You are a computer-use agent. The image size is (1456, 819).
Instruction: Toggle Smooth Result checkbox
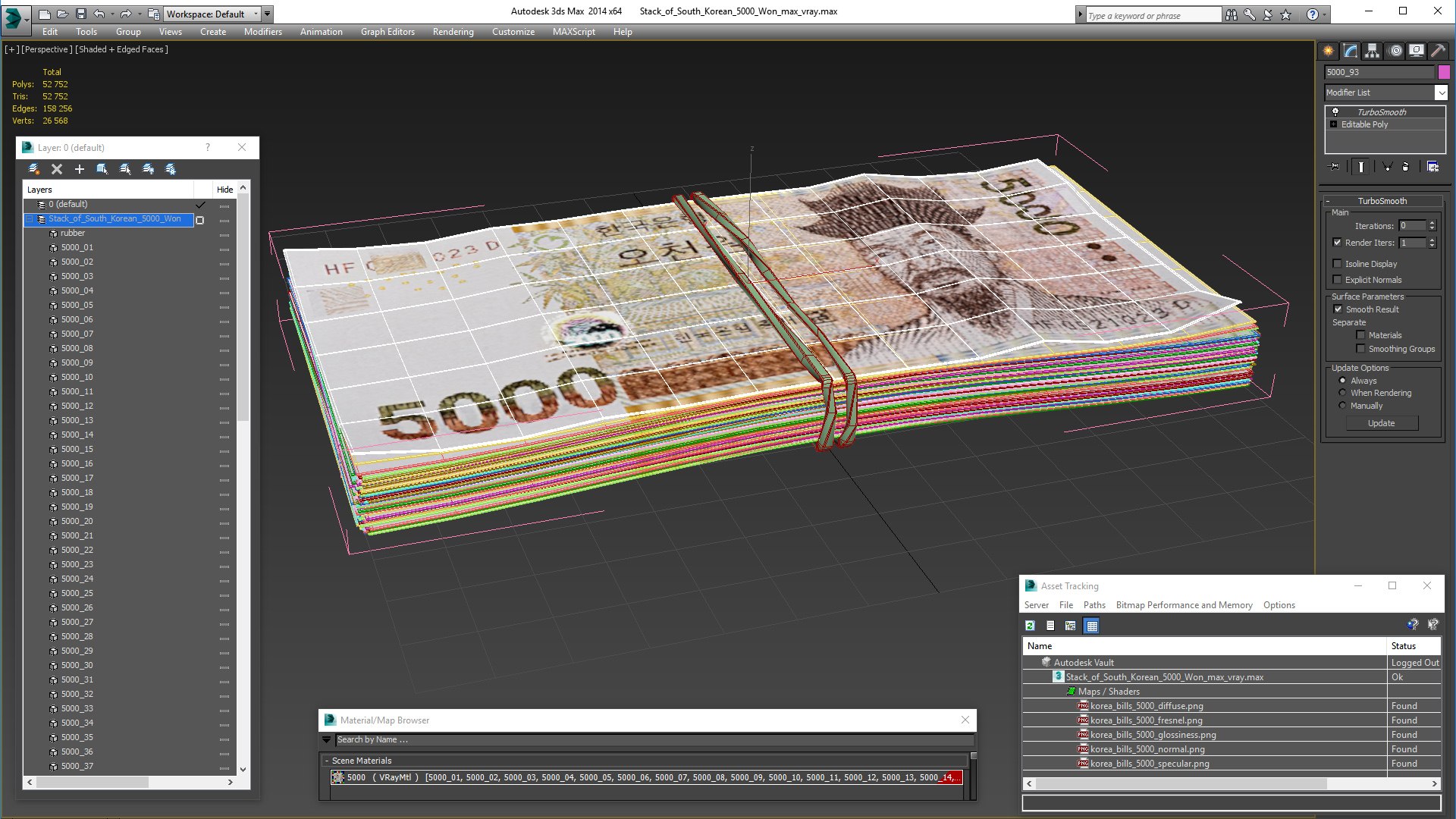click(x=1338, y=309)
